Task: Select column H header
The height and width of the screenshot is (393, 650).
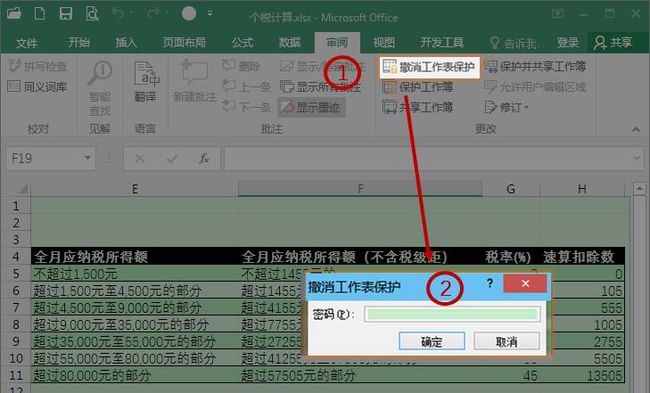Action: click(582, 189)
